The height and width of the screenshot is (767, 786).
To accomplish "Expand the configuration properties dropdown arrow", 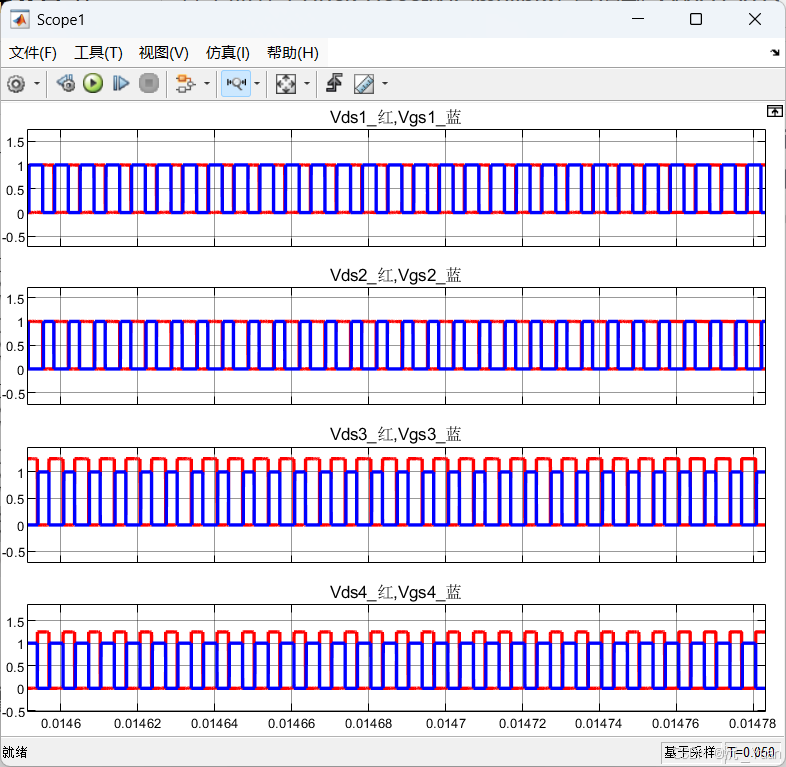I will 37,84.
